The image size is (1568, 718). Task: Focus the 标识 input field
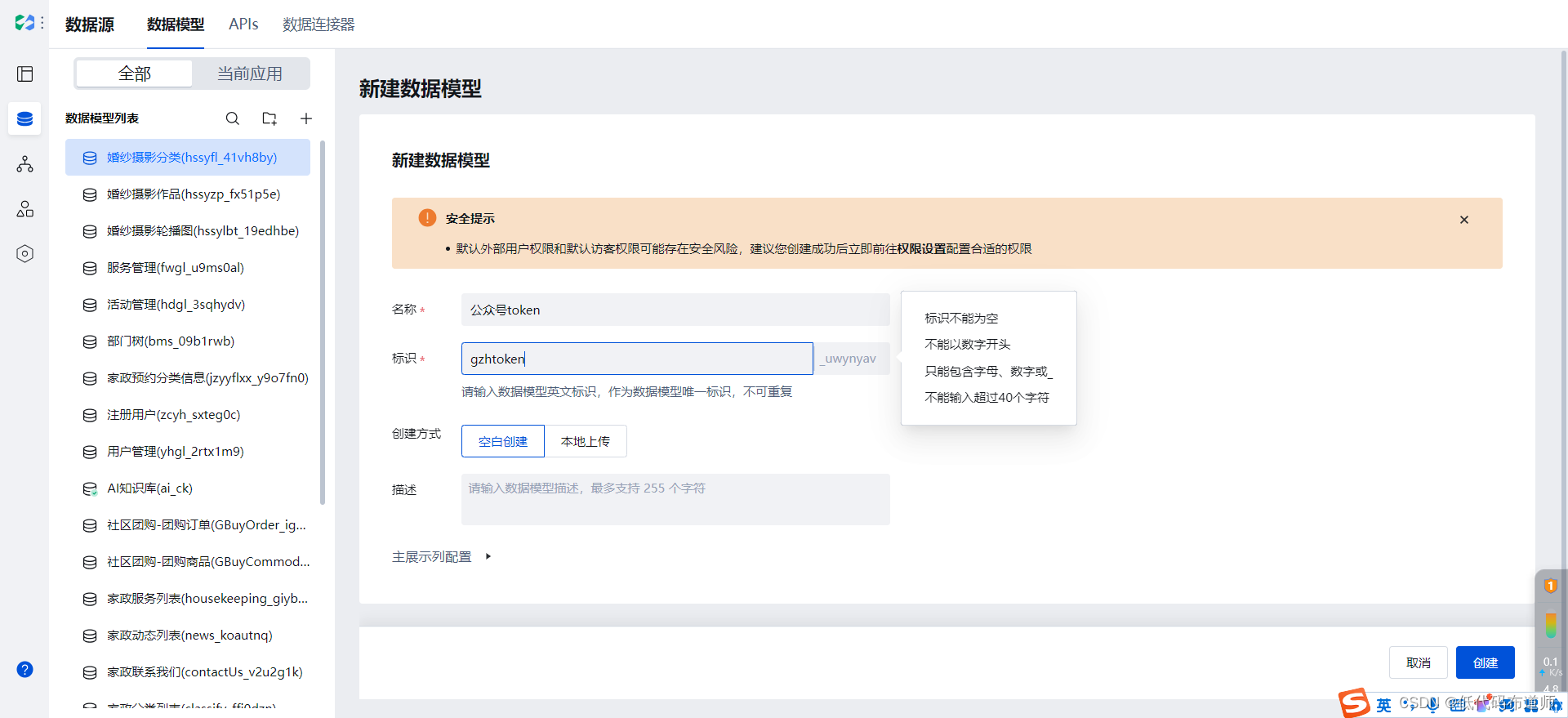637,359
